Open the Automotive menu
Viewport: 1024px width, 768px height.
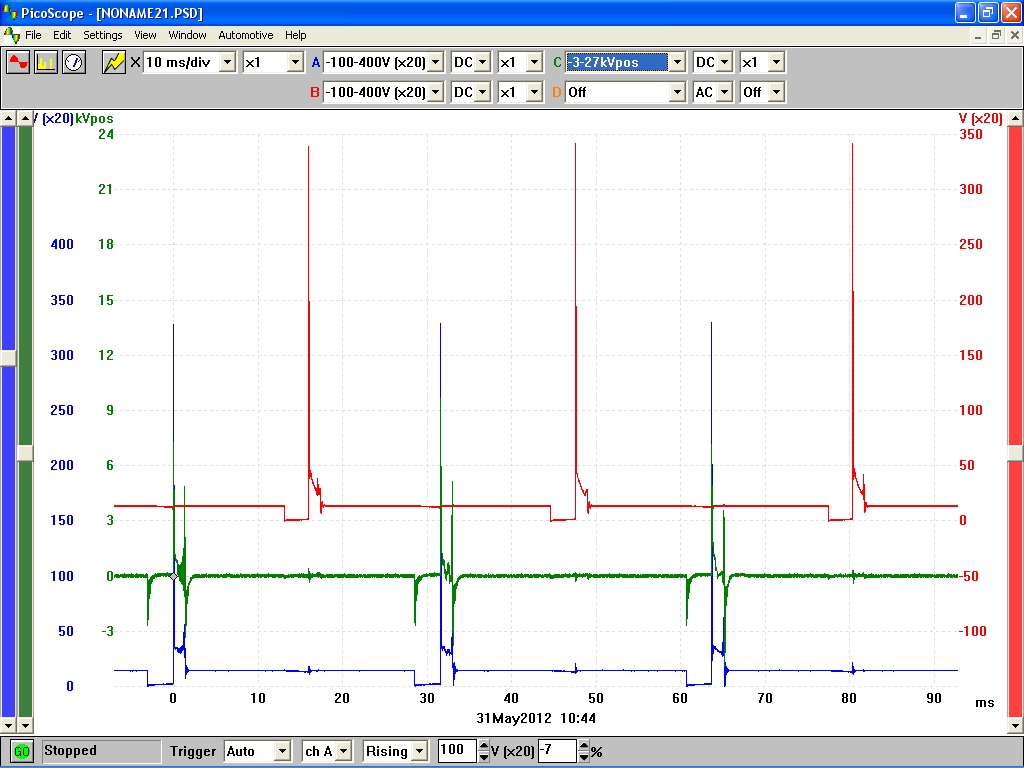click(x=245, y=35)
